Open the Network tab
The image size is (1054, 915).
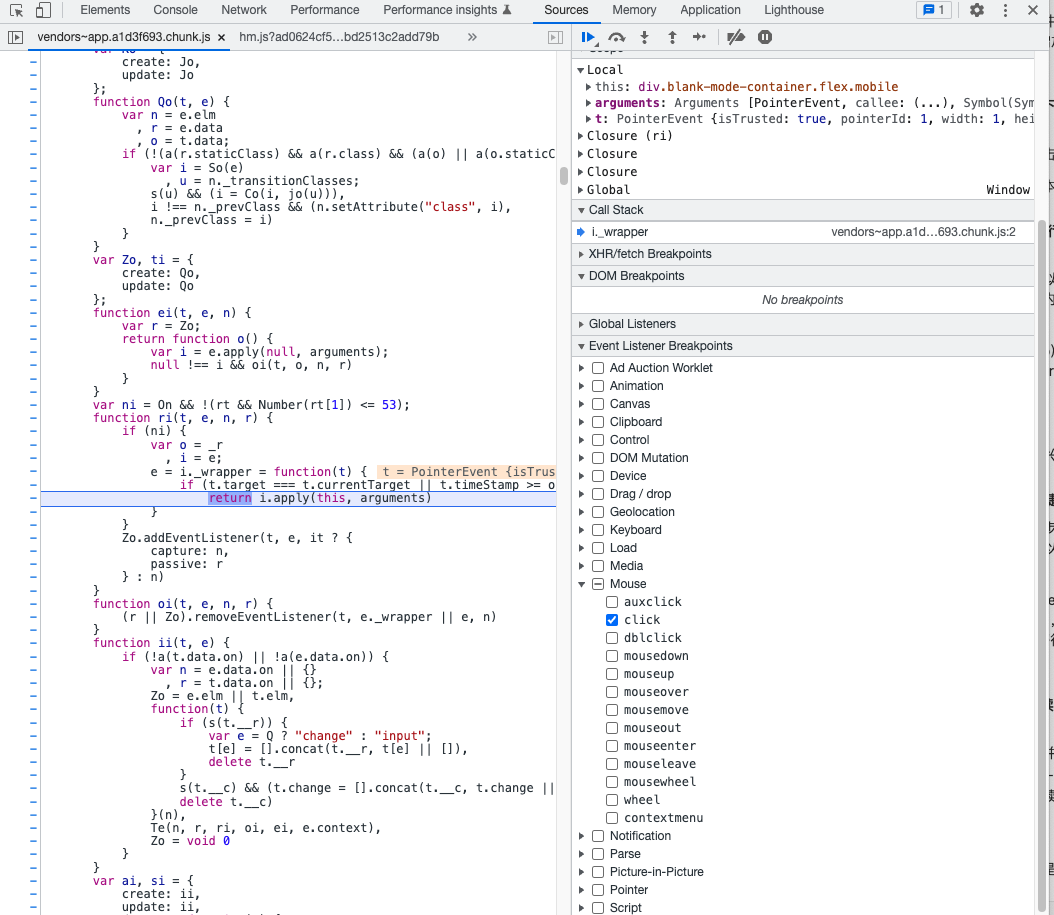pos(244,10)
